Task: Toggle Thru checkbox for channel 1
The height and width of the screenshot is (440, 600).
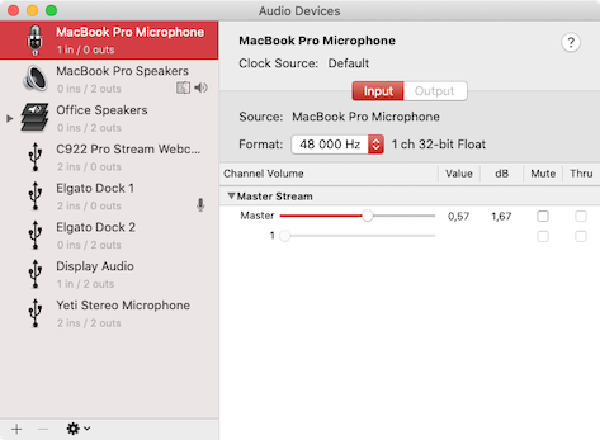Action: tap(581, 236)
